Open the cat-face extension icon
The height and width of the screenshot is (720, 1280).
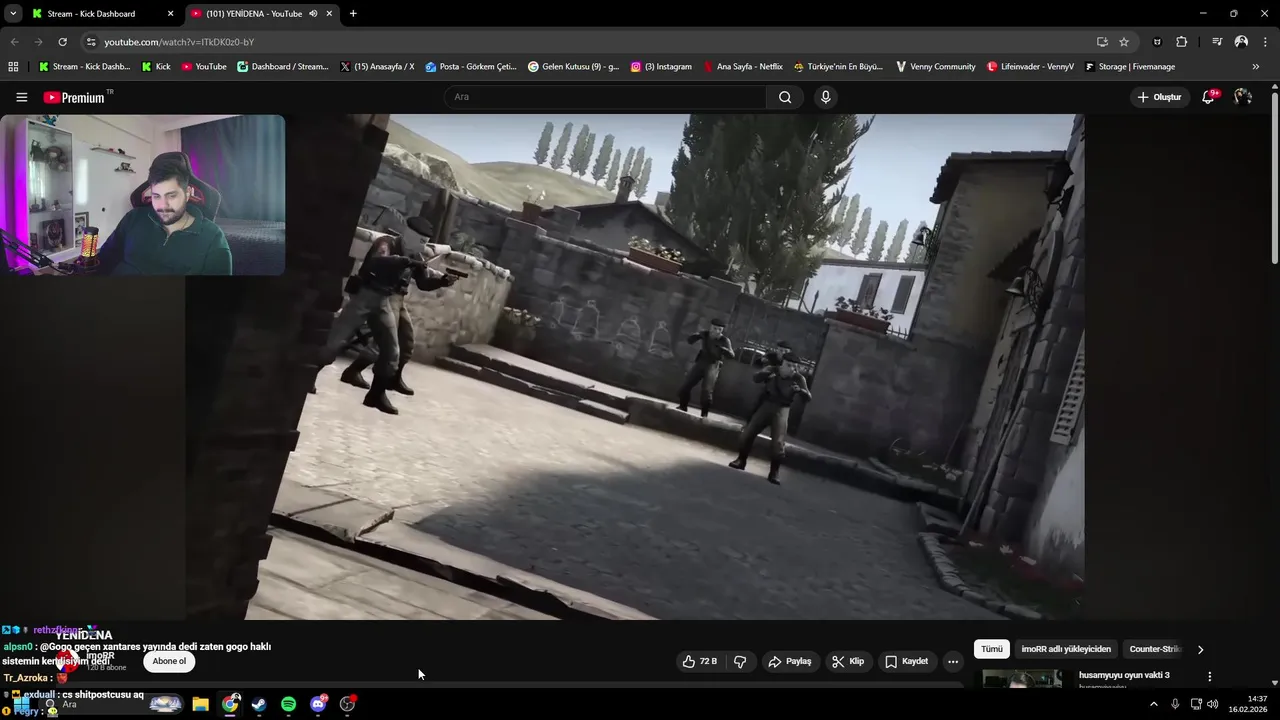point(1157,42)
